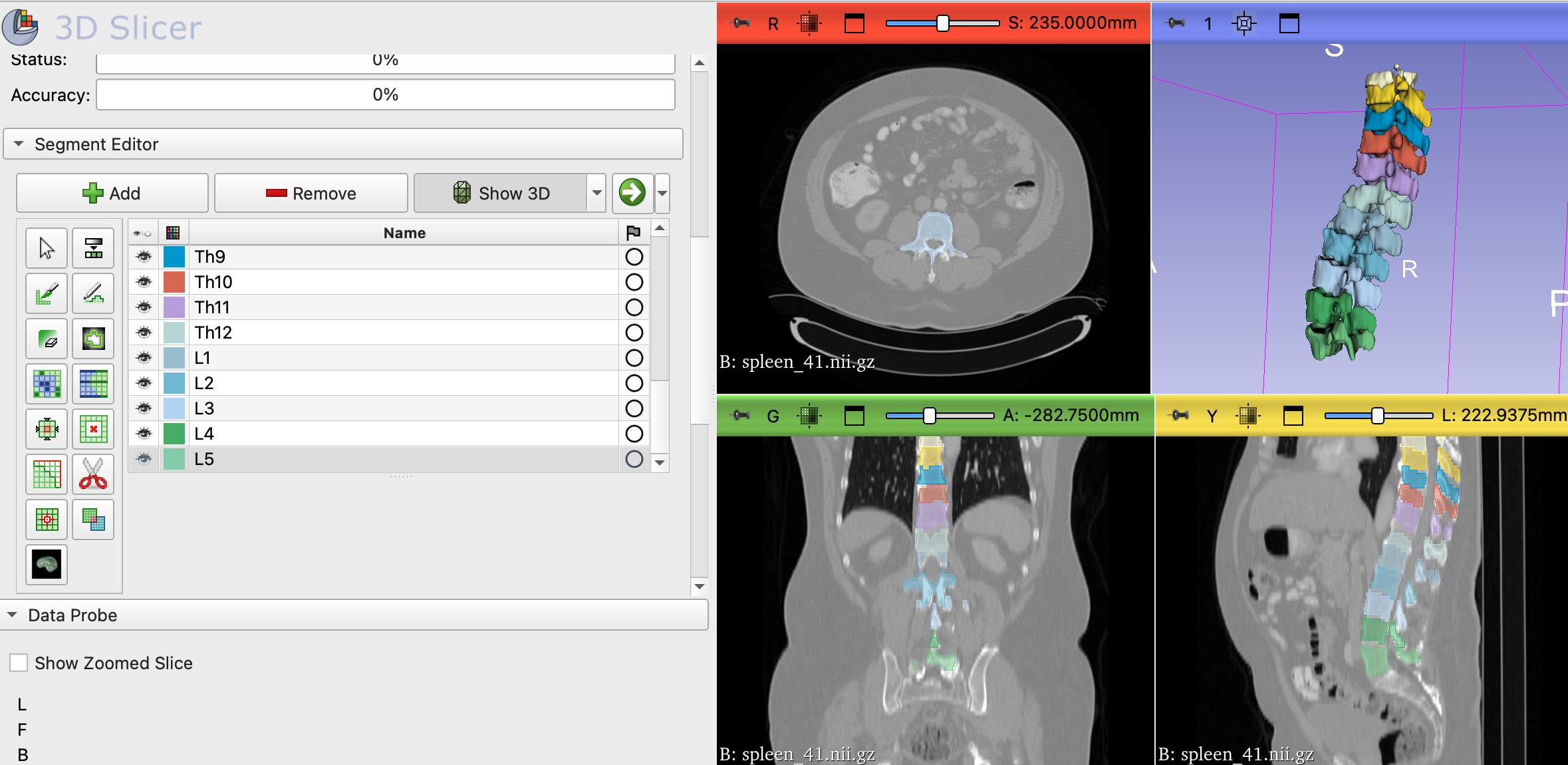This screenshot has height=765, width=1568.
Task: Enable Show Zoomed Slice checkbox
Action: [x=19, y=663]
